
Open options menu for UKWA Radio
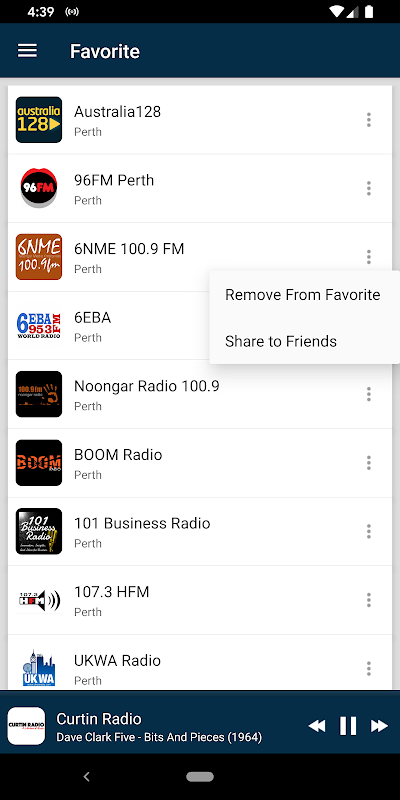(x=368, y=668)
